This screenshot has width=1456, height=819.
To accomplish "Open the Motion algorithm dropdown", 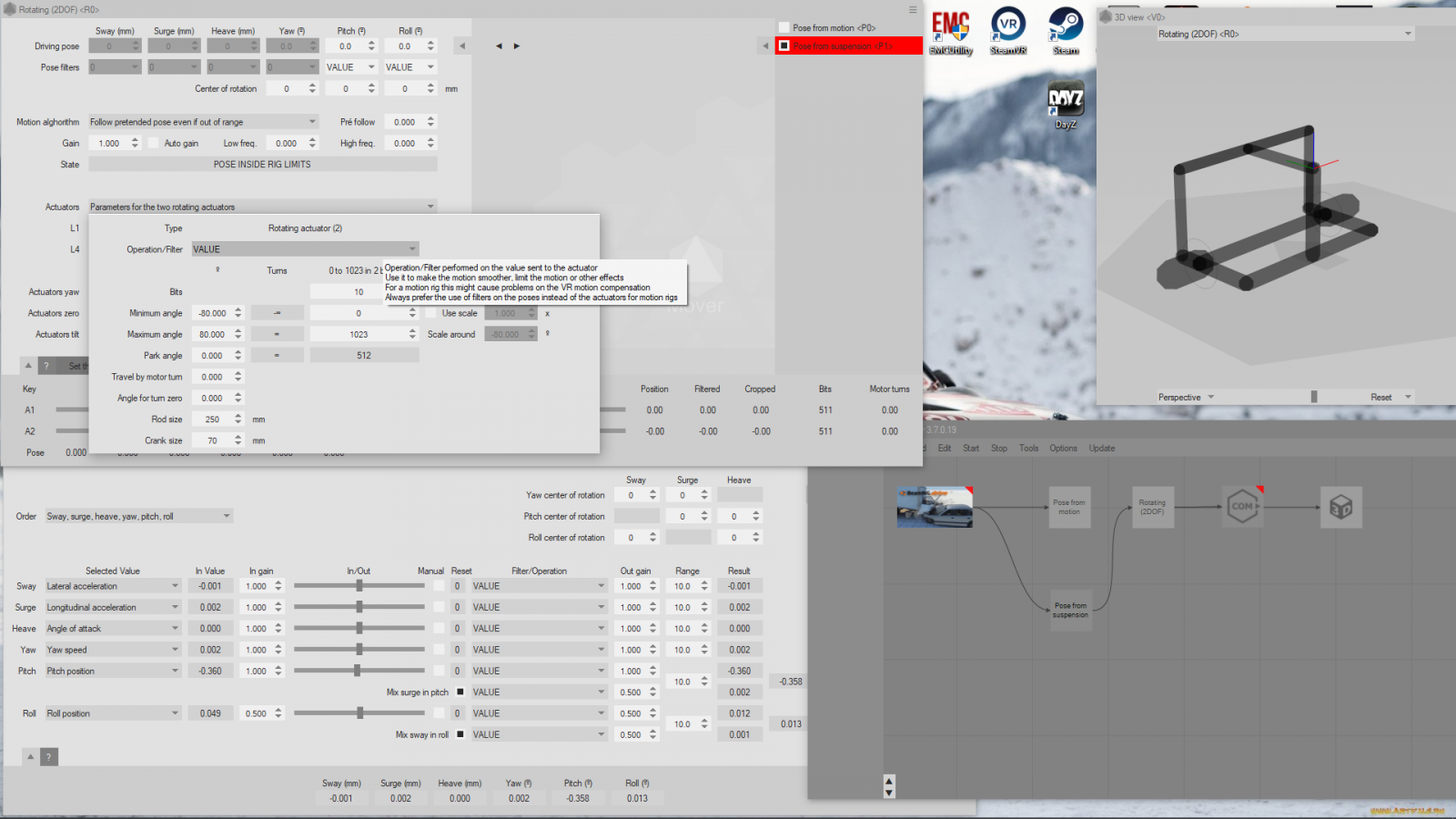I will [202, 122].
